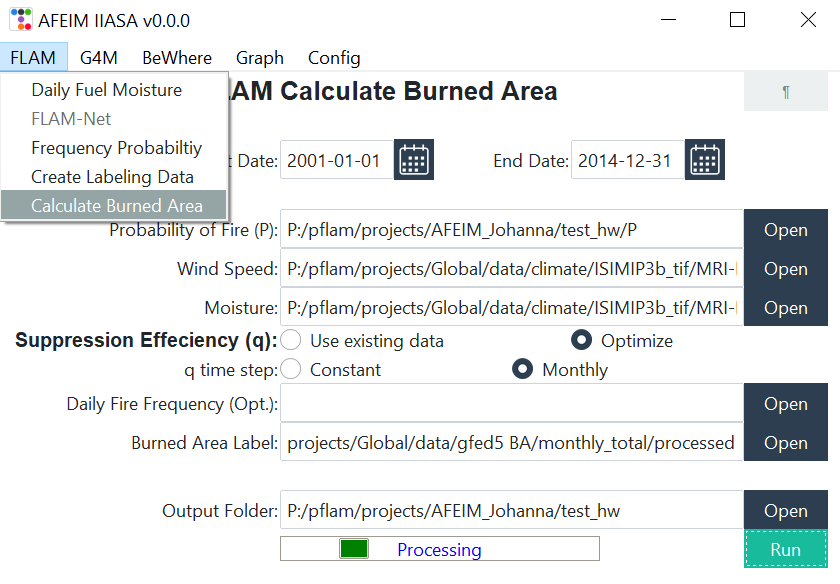Click the Burned Area Label field

point(512,443)
